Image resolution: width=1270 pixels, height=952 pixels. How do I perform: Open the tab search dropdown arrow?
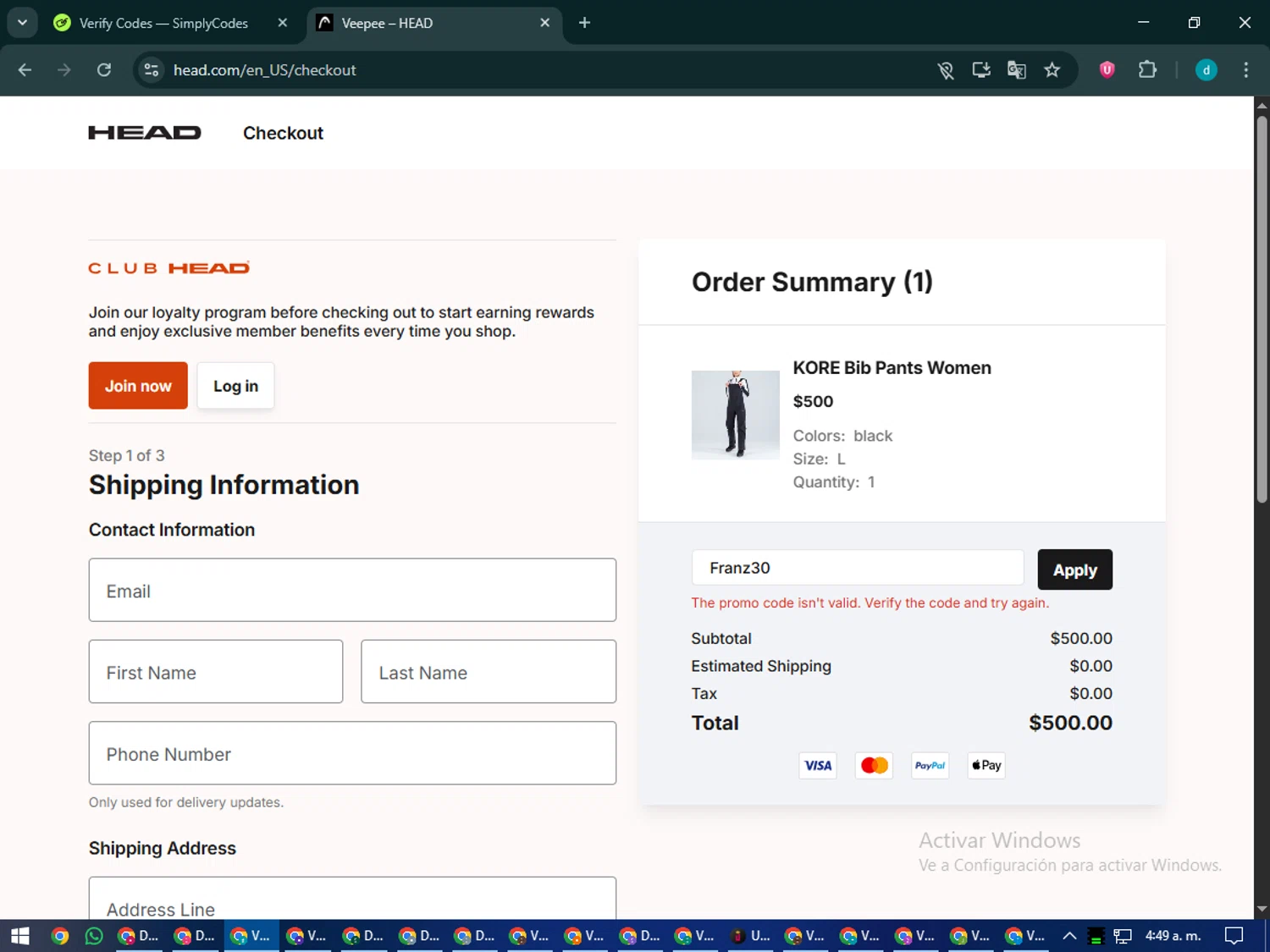pos(22,23)
